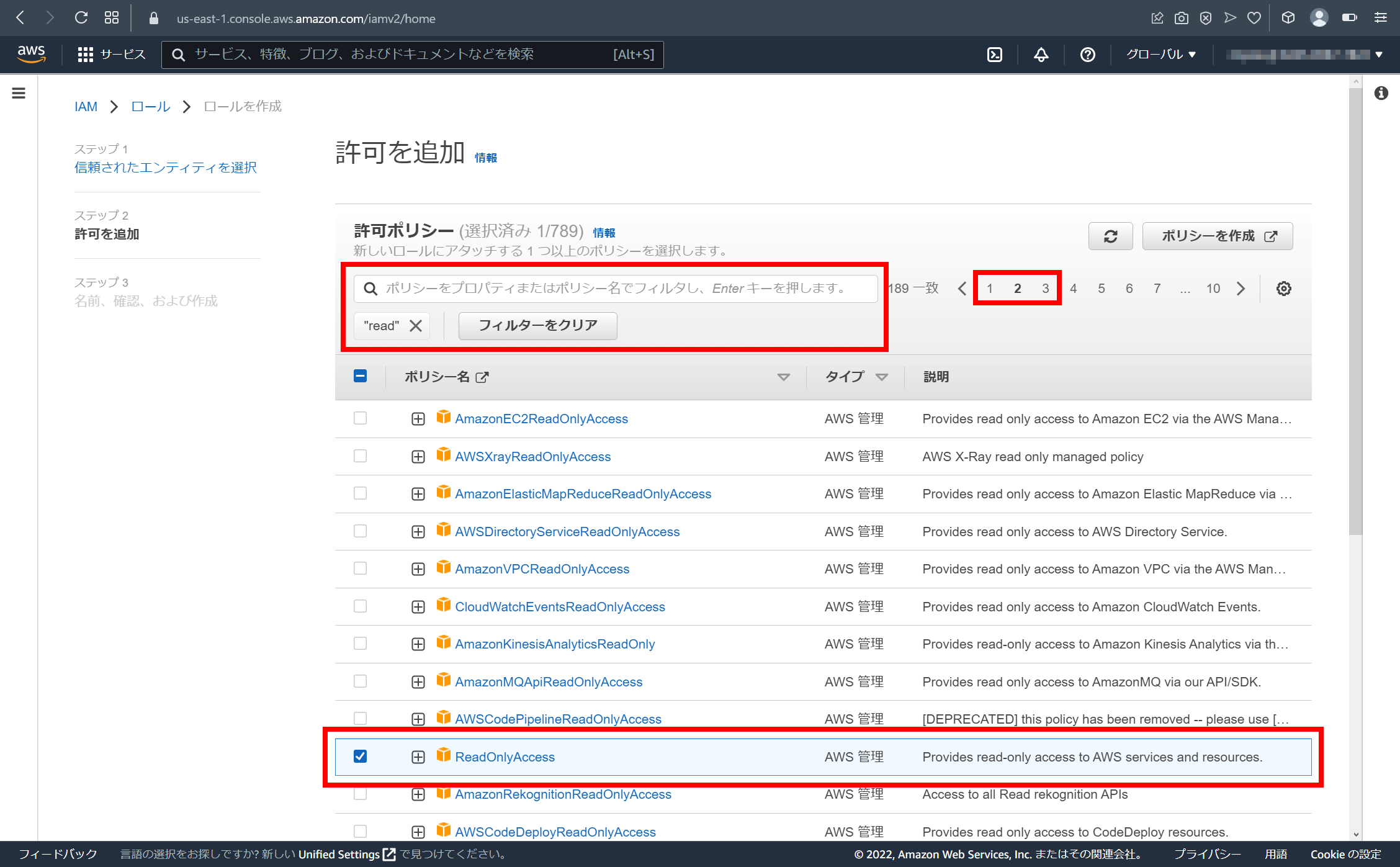
Task: Click the browser back arrow
Action: tap(20, 18)
